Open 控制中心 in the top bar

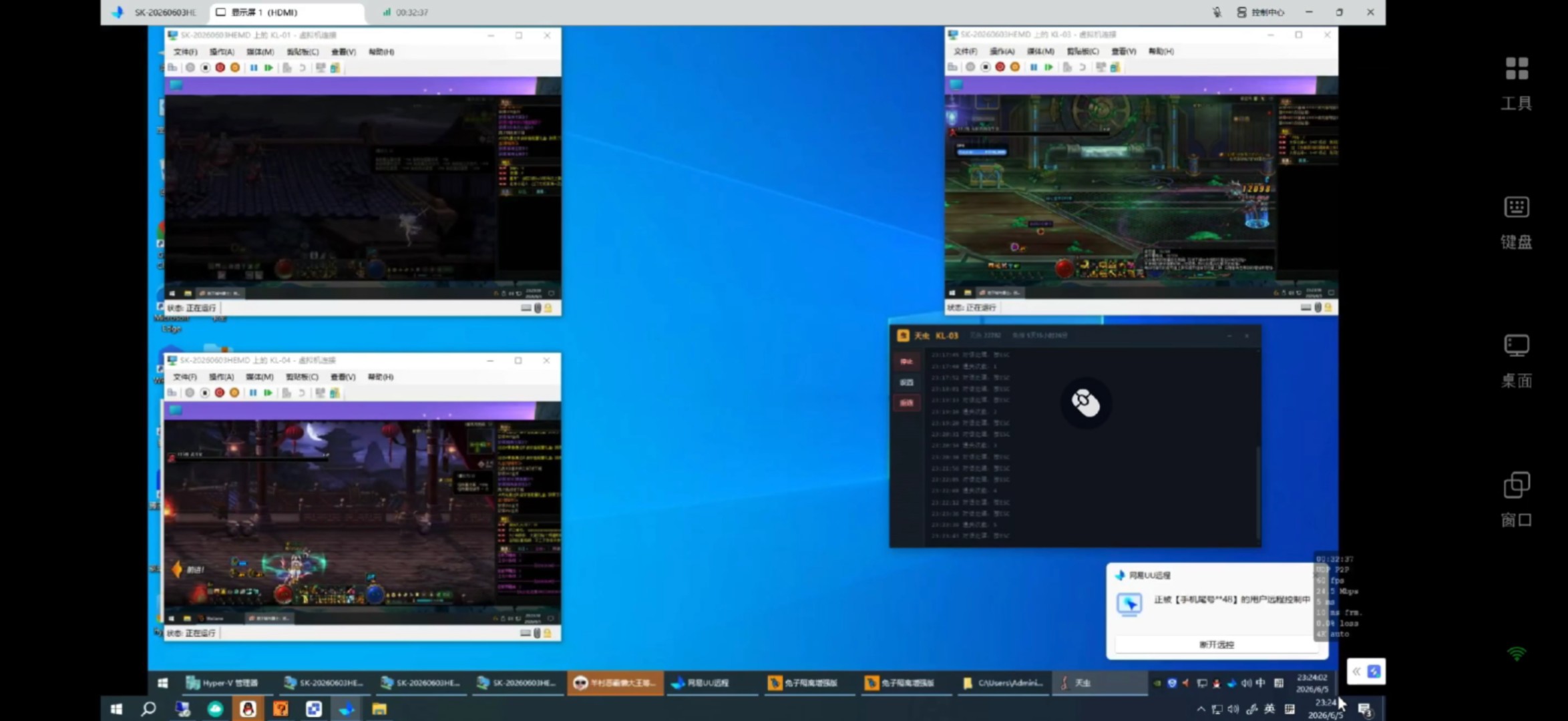1260,12
